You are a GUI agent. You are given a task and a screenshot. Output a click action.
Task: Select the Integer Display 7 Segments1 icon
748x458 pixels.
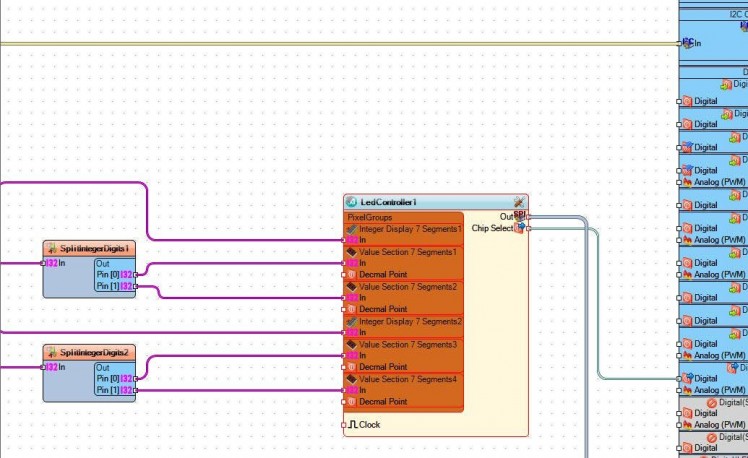point(352,229)
